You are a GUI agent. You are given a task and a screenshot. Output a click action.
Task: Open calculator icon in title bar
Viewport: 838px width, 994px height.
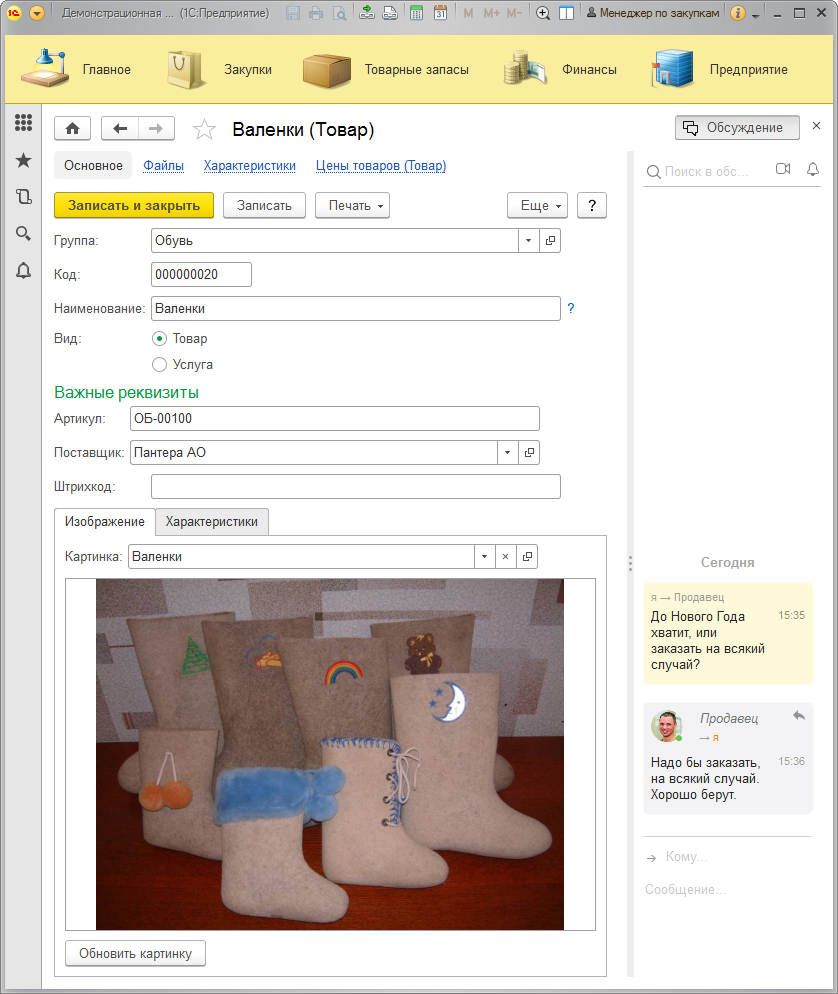pyautogui.click(x=415, y=14)
